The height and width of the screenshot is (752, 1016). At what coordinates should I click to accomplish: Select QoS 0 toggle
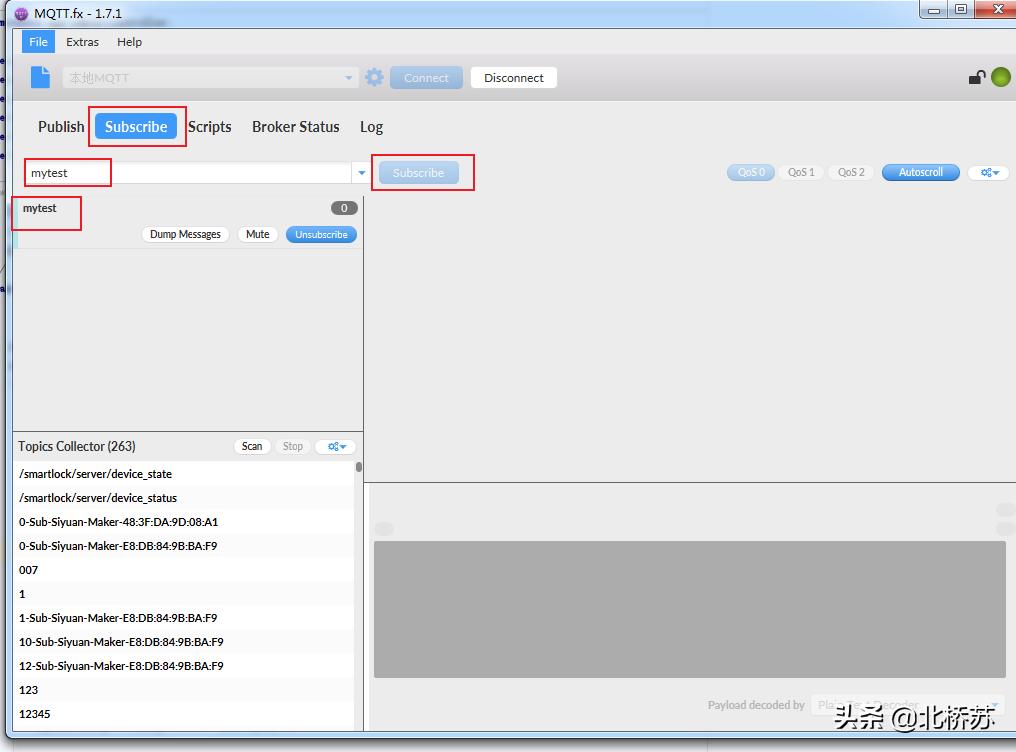click(750, 172)
